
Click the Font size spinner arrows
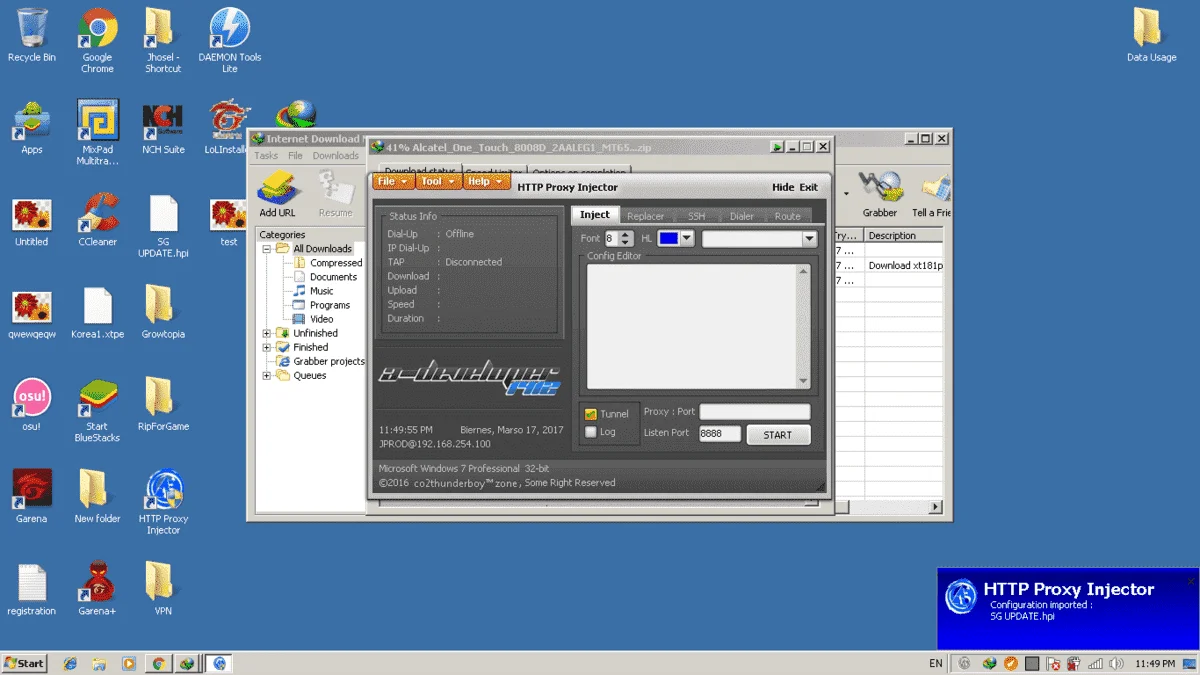[x=626, y=239]
